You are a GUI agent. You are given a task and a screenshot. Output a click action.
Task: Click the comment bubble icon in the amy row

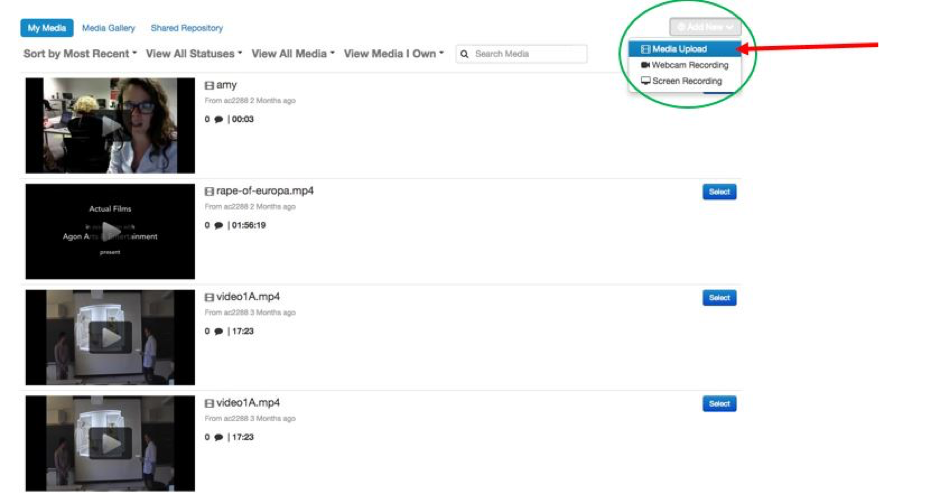click(x=219, y=119)
